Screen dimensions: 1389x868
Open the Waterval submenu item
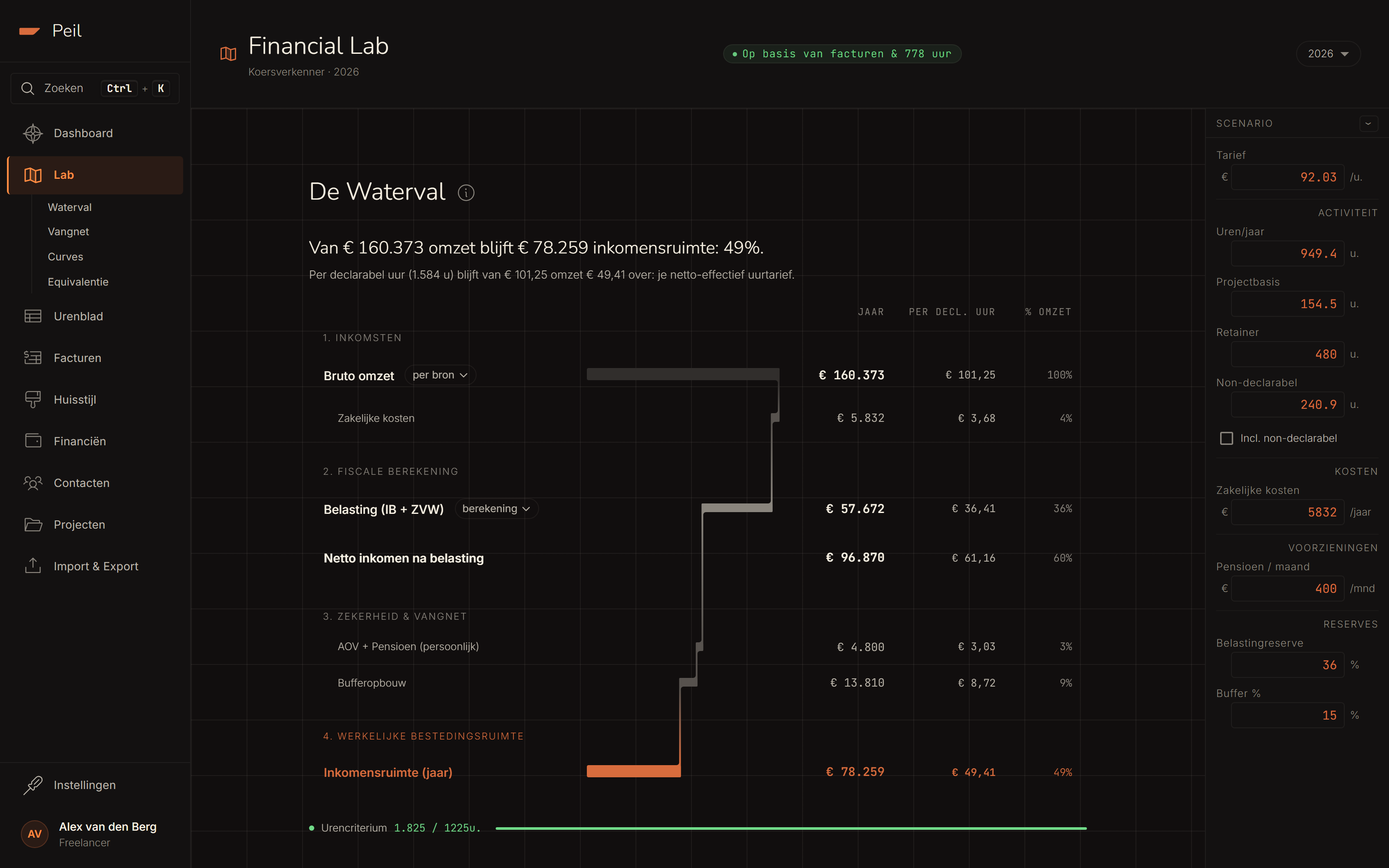69,207
